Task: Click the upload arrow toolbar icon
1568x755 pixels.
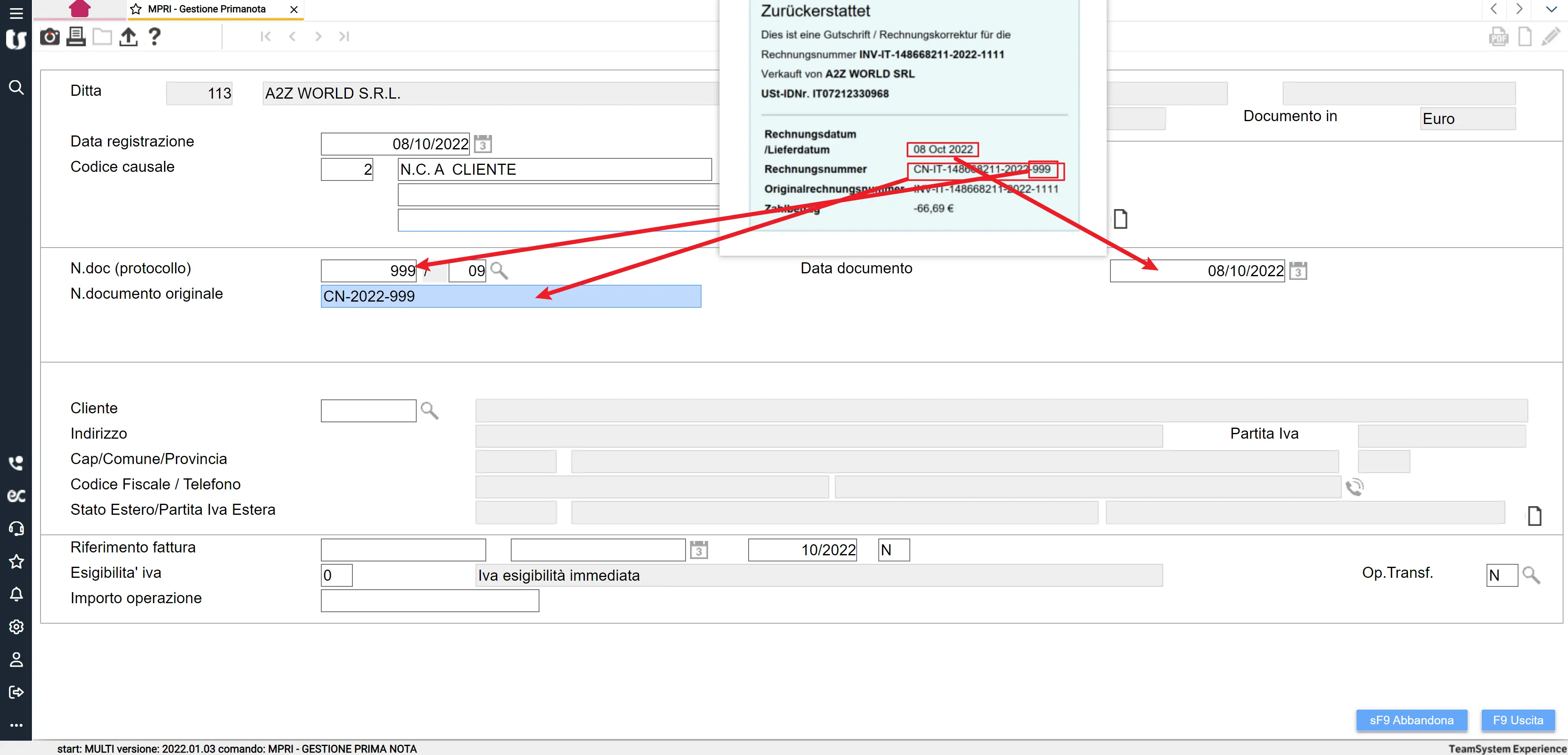Action: 128,37
